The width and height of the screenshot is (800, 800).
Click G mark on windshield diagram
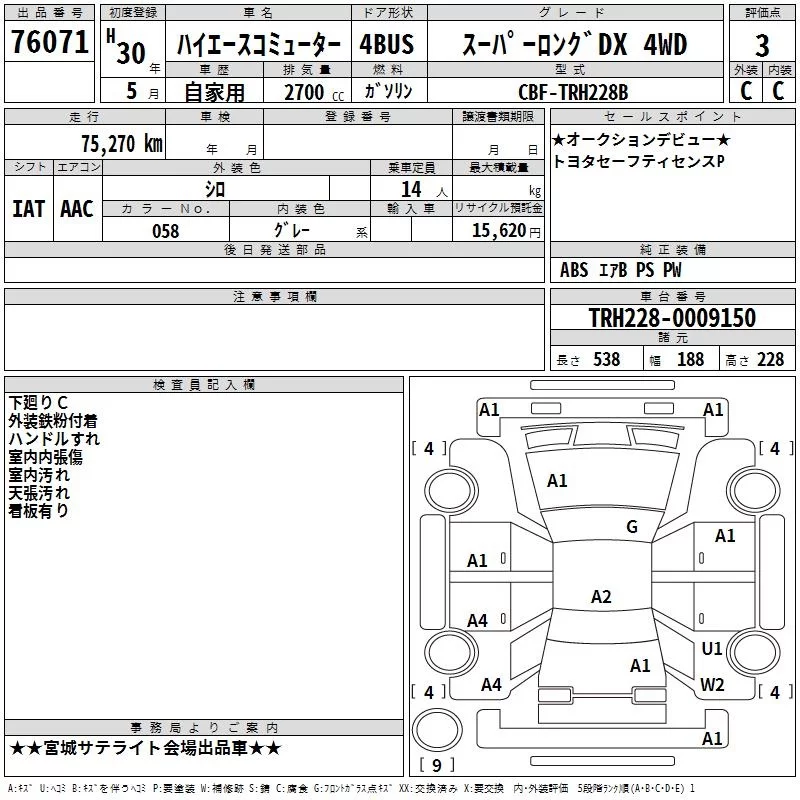(x=632, y=527)
